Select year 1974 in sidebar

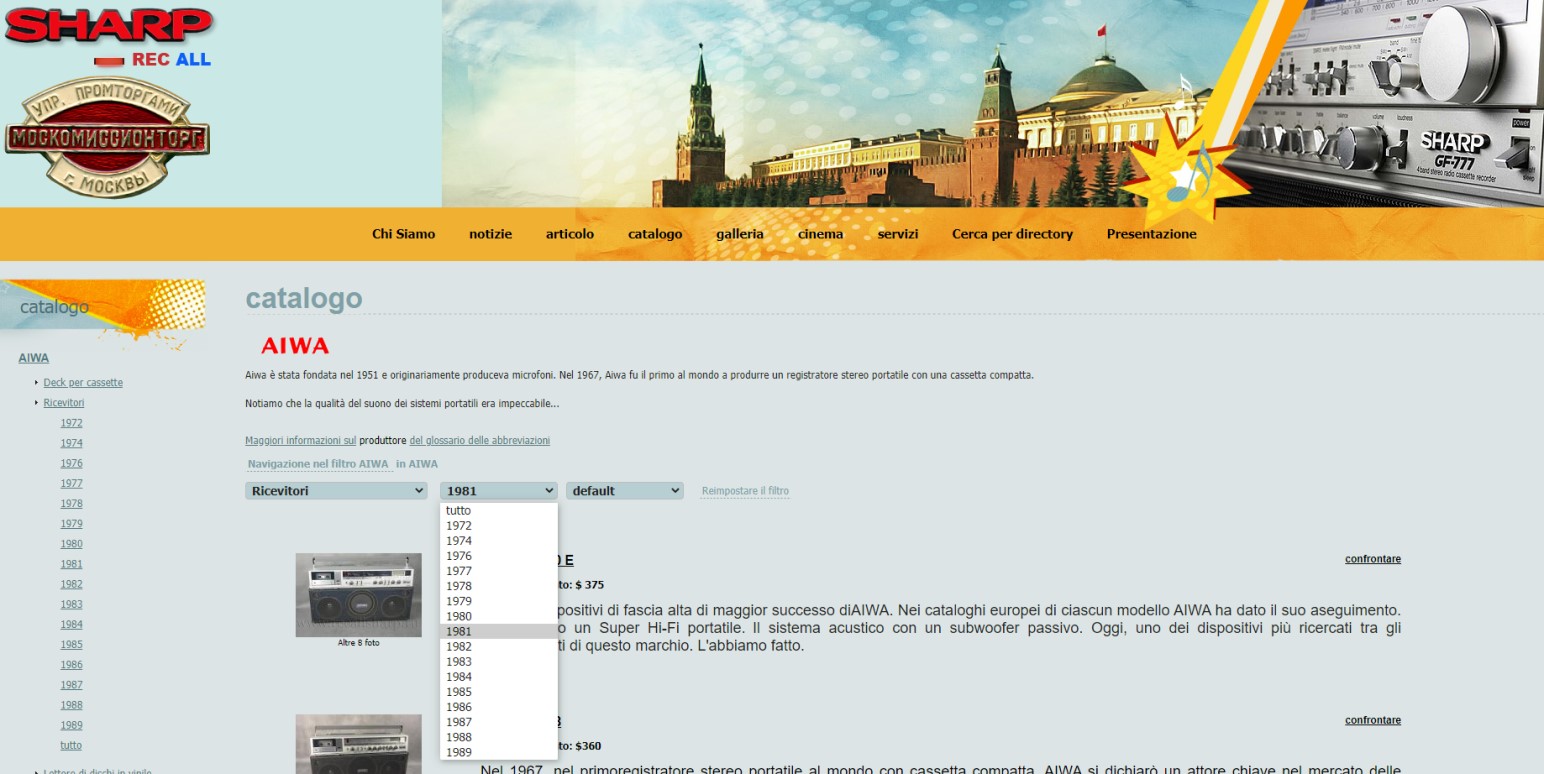71,443
